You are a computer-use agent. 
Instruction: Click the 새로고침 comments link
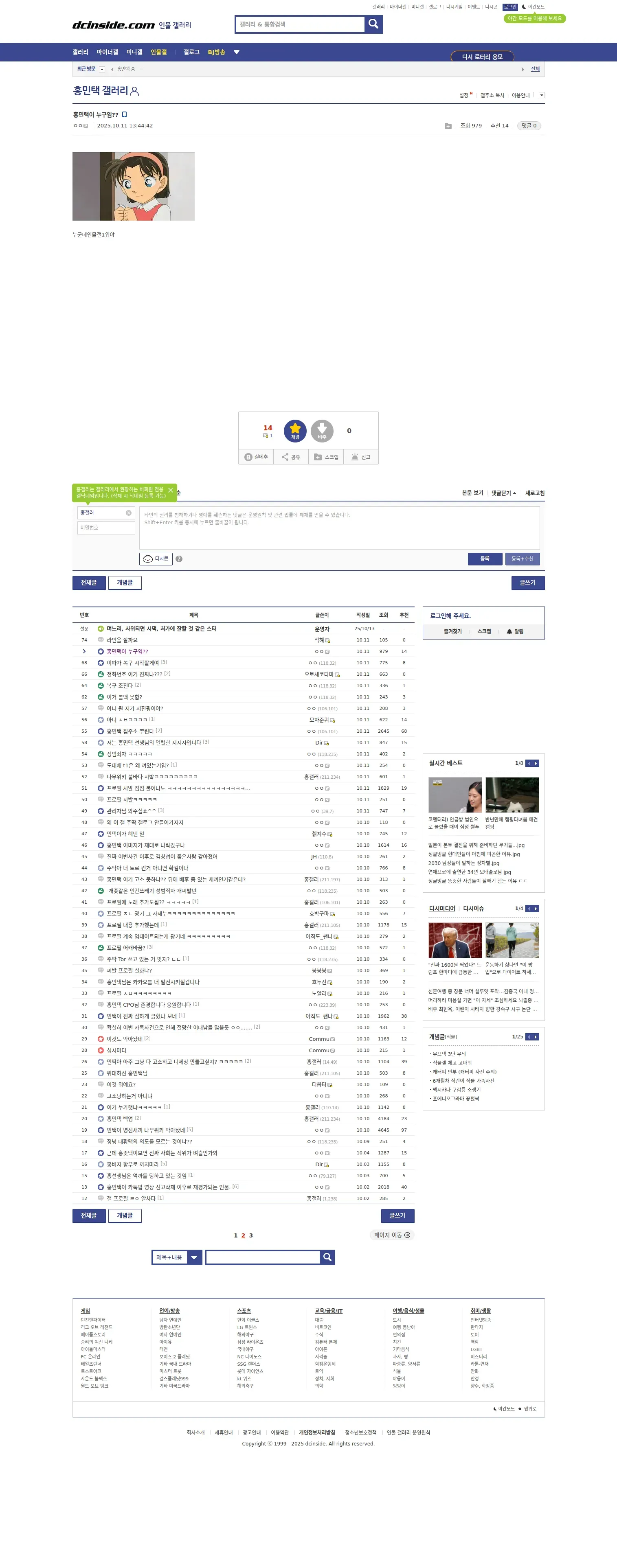click(x=535, y=493)
